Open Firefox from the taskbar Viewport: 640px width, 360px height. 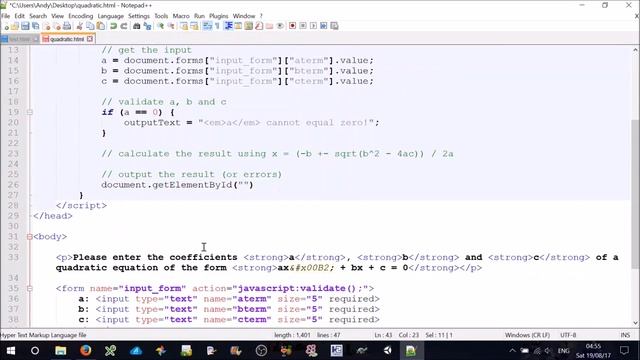85,351
